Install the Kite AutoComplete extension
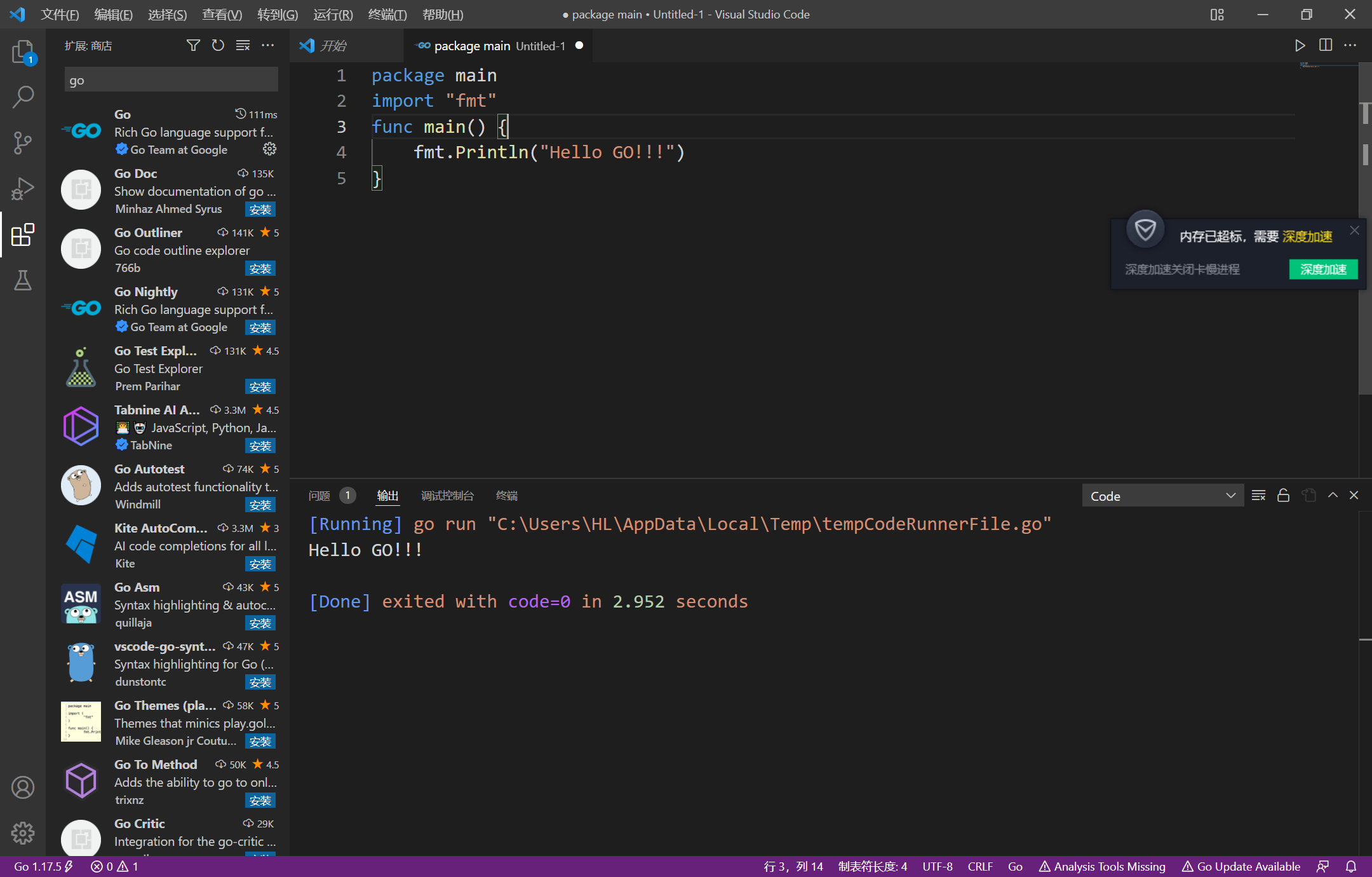The image size is (1372, 877). pos(260,564)
